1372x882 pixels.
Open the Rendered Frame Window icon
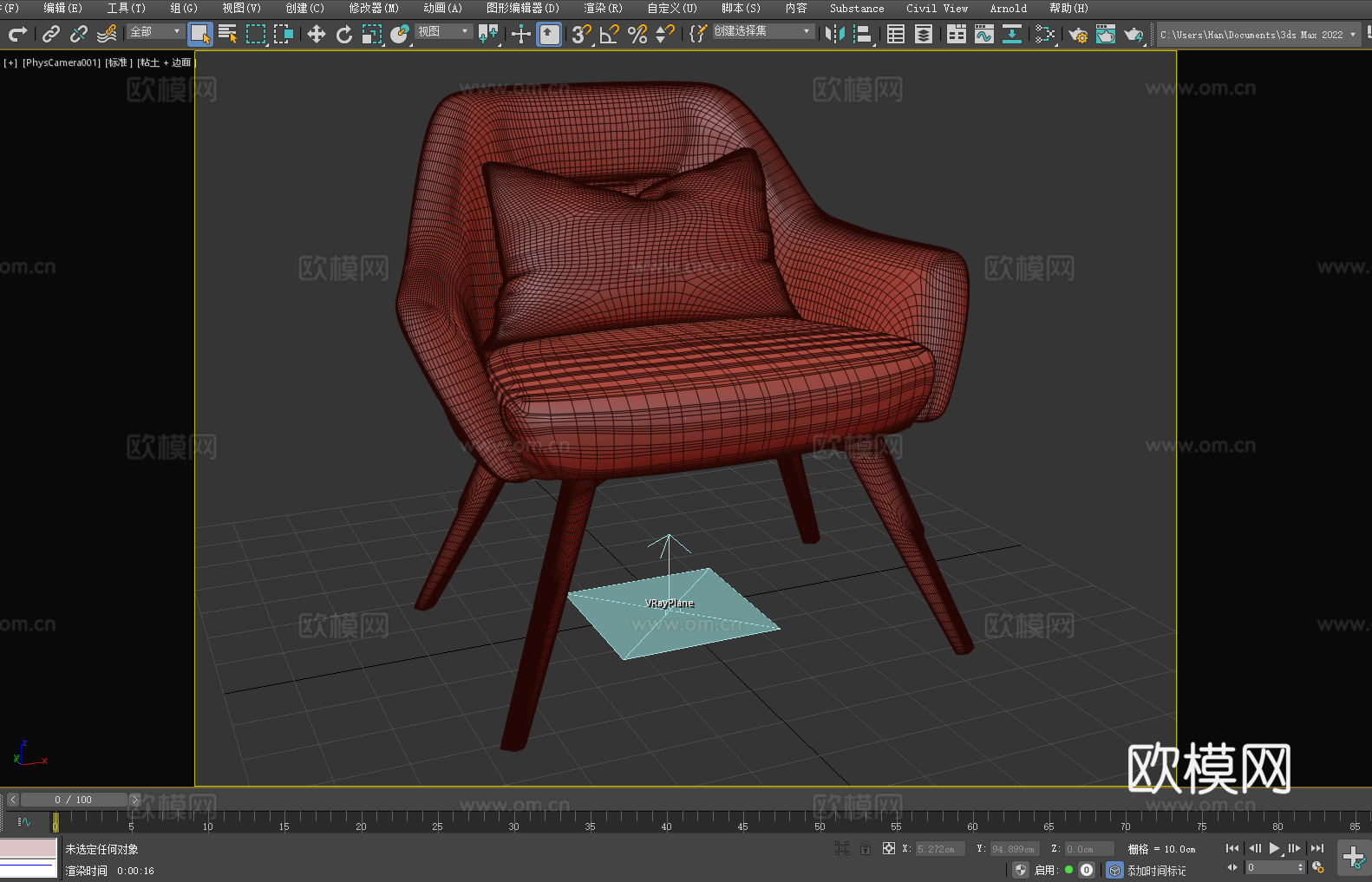pyautogui.click(x=1106, y=34)
